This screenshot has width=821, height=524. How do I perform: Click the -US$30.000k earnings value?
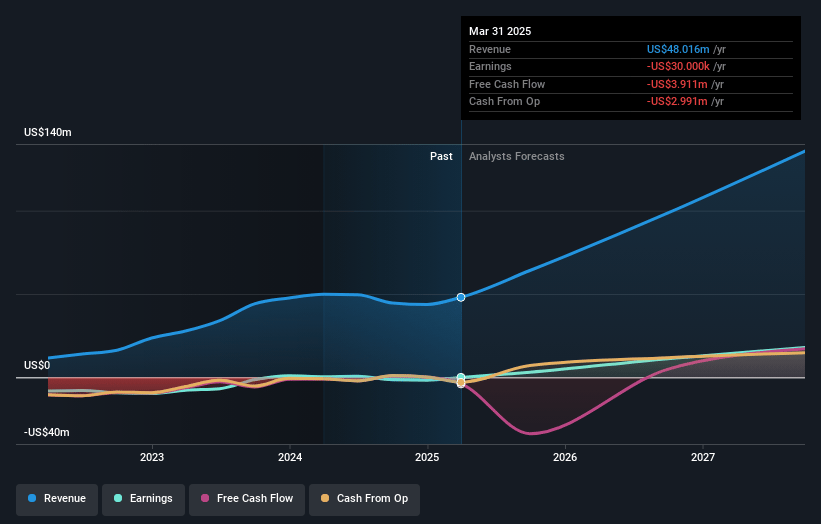678,66
